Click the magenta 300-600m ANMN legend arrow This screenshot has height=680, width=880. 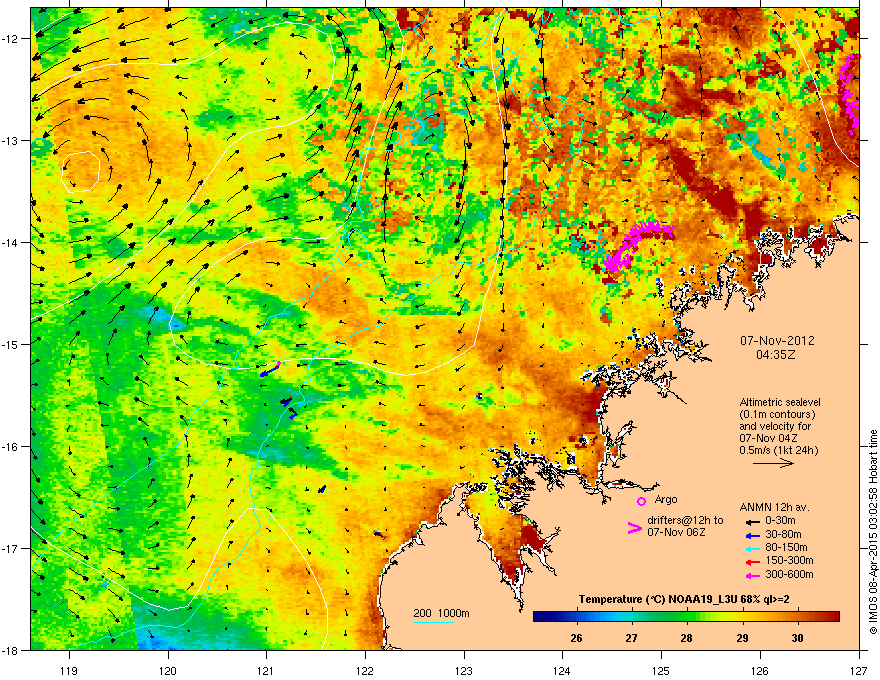click(752, 575)
